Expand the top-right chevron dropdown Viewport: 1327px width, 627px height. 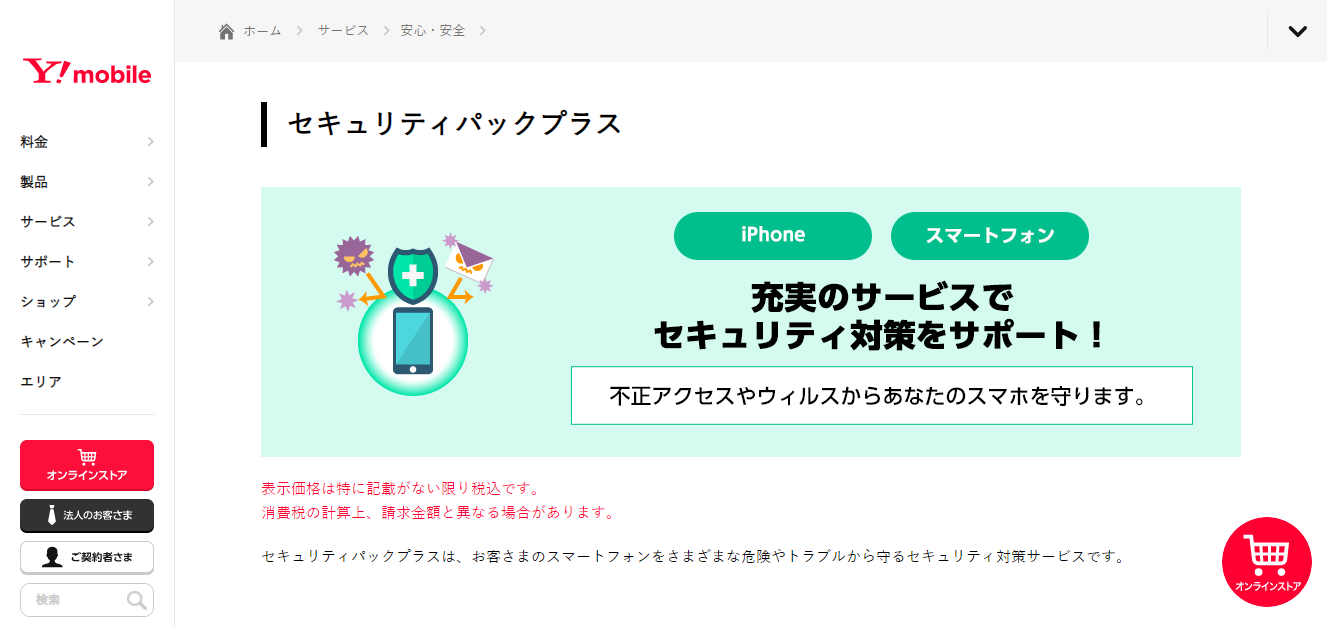pyautogui.click(x=1297, y=31)
